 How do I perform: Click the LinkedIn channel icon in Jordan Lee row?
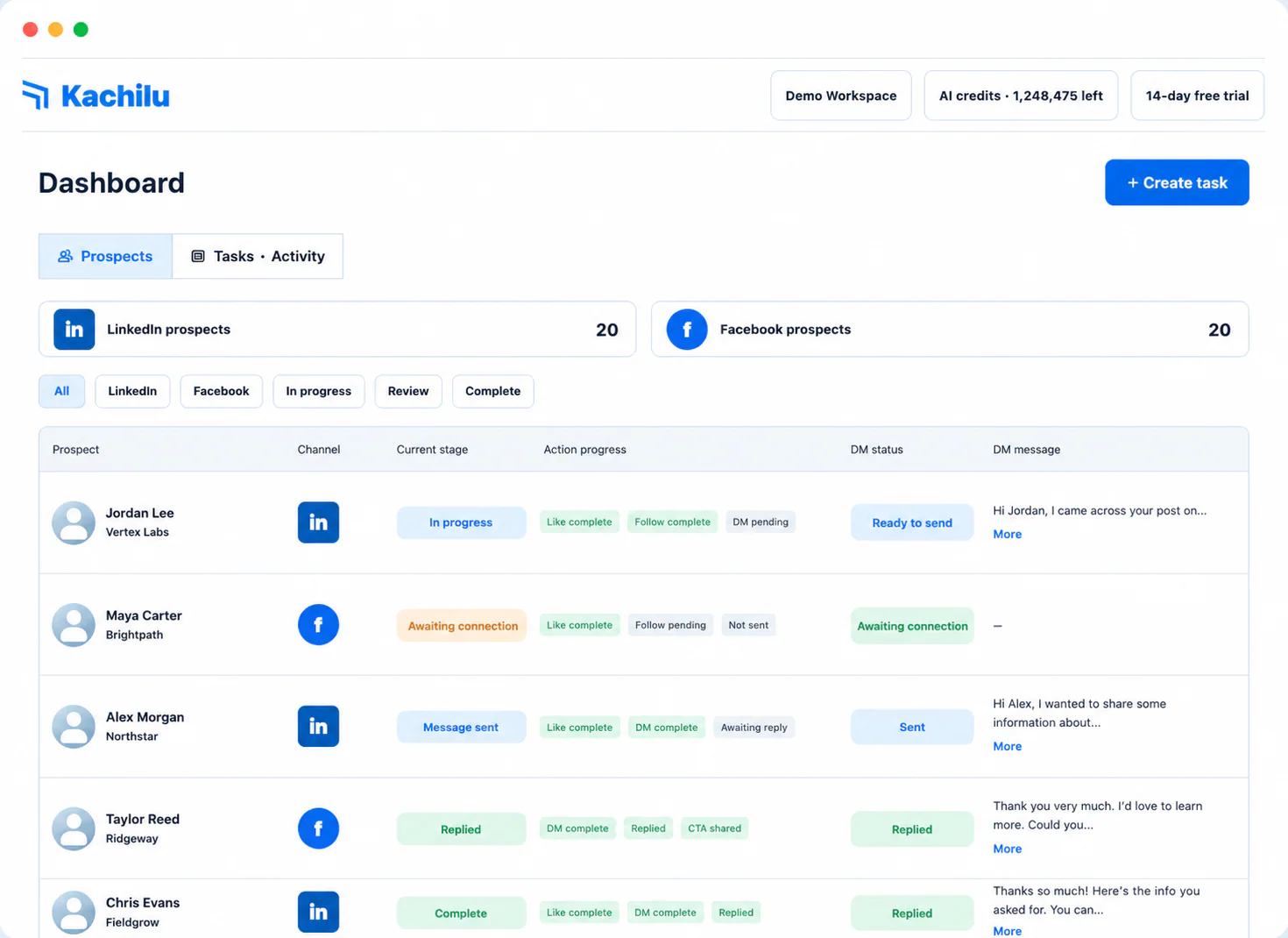click(x=318, y=522)
